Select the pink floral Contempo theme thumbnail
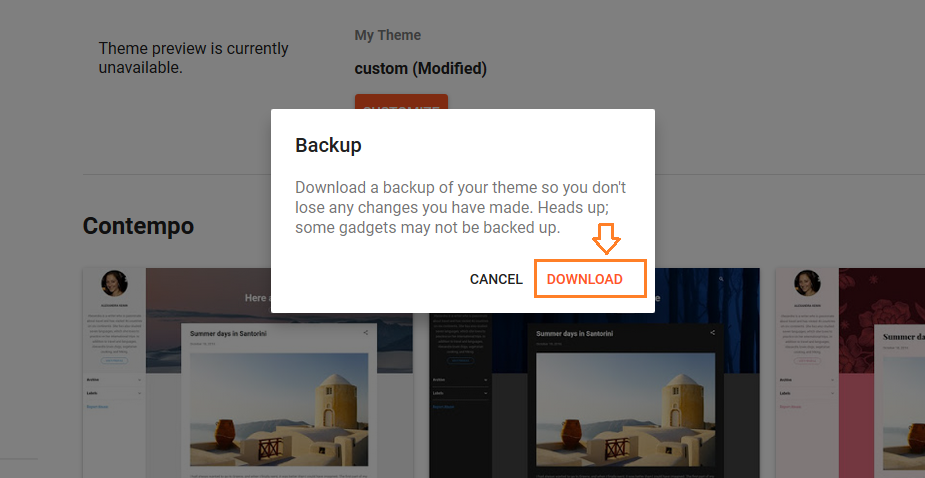The image size is (925, 478). [850, 373]
